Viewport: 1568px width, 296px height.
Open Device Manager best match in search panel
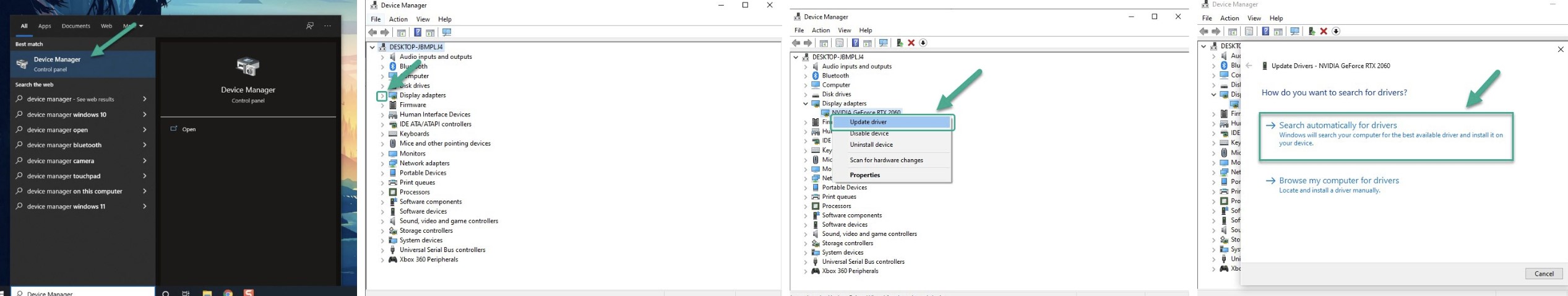[82, 64]
